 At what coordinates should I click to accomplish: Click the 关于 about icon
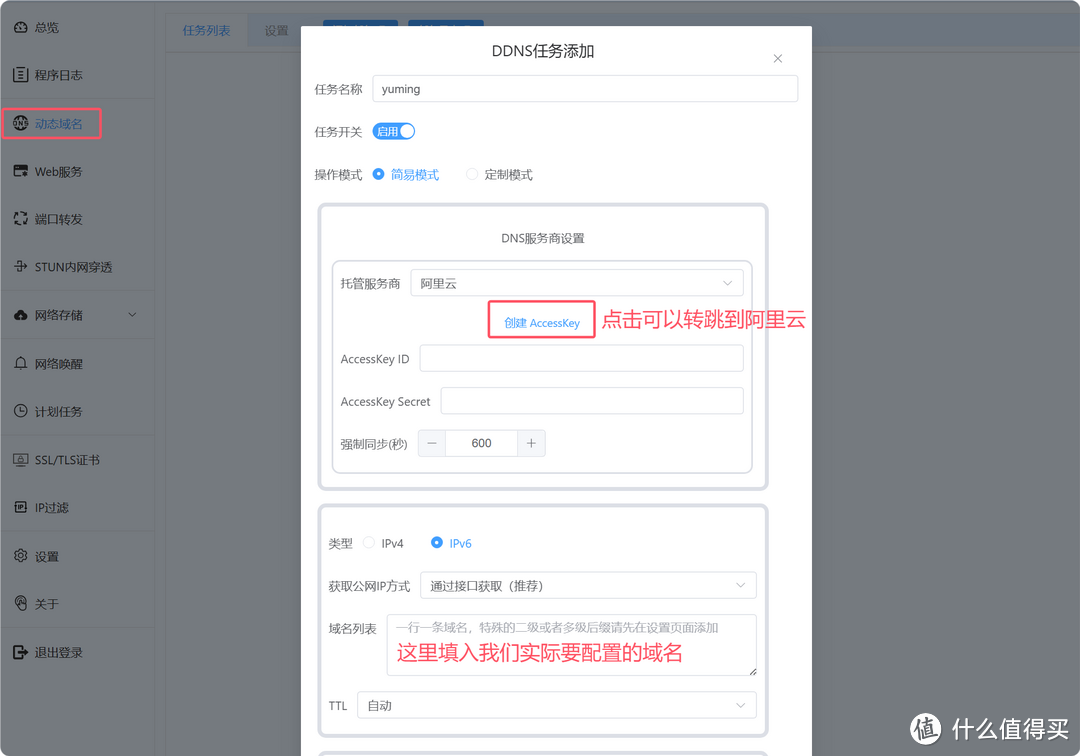pyautogui.click(x=21, y=603)
